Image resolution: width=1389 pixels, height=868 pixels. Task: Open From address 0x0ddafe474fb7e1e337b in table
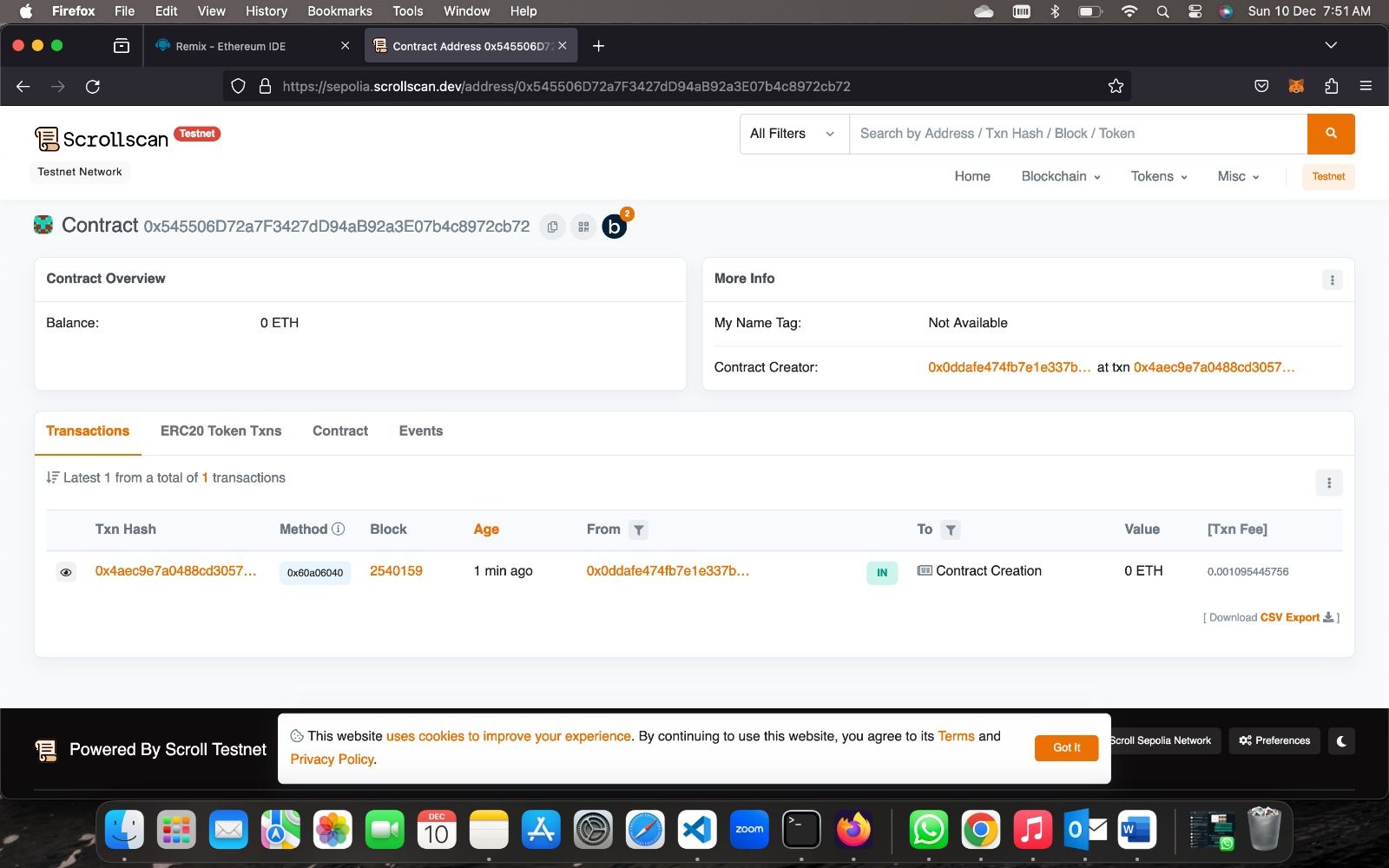coord(668,571)
